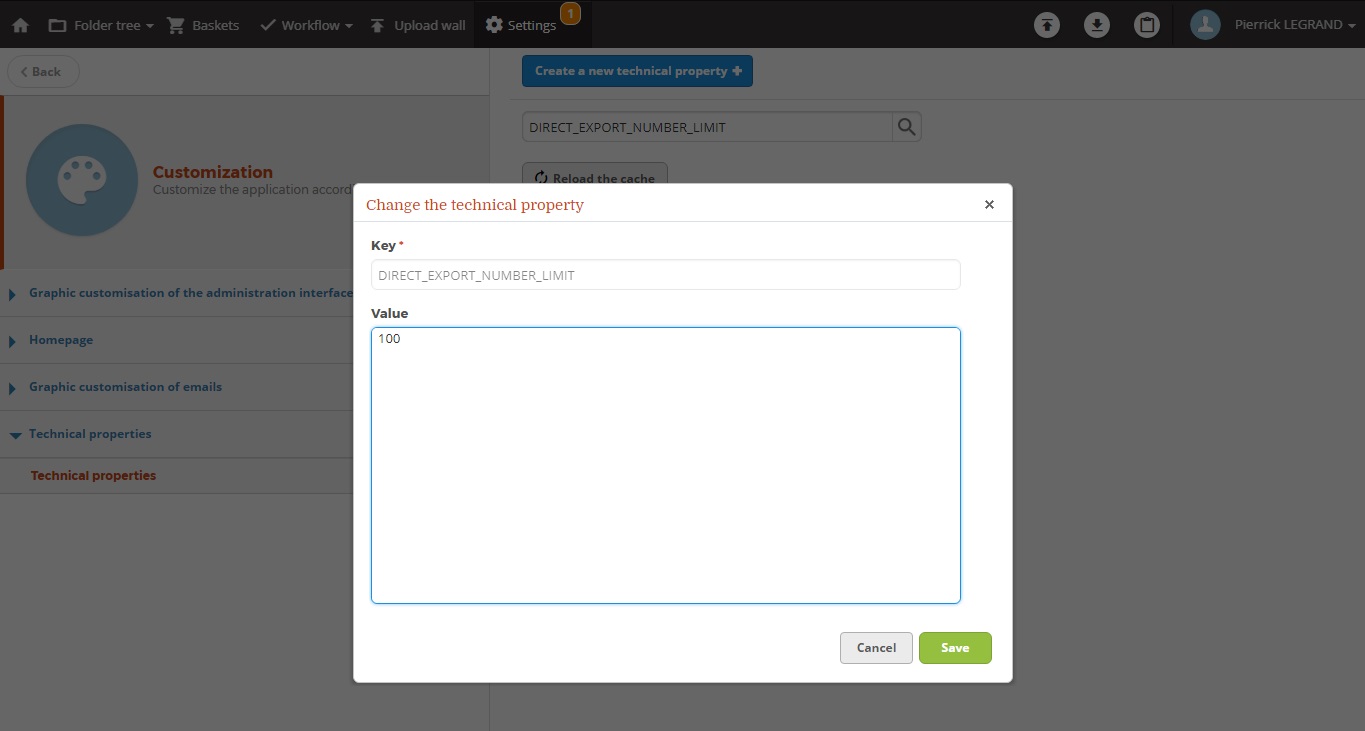Cancel the property change
This screenshot has height=731, width=1365.
point(876,648)
